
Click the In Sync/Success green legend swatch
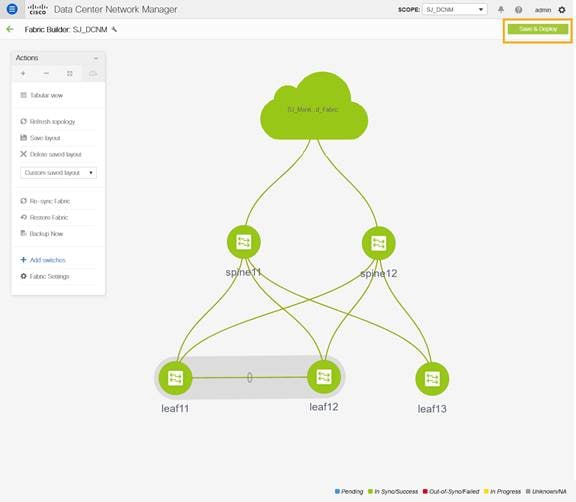pos(370,491)
